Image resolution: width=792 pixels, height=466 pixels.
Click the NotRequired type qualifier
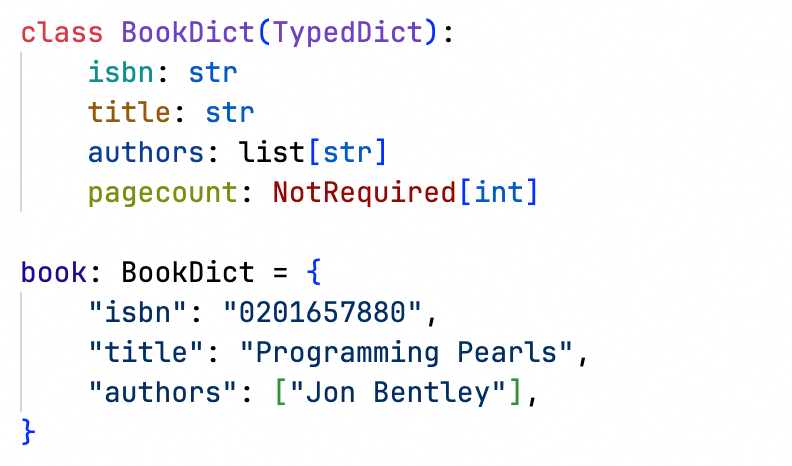point(364,192)
